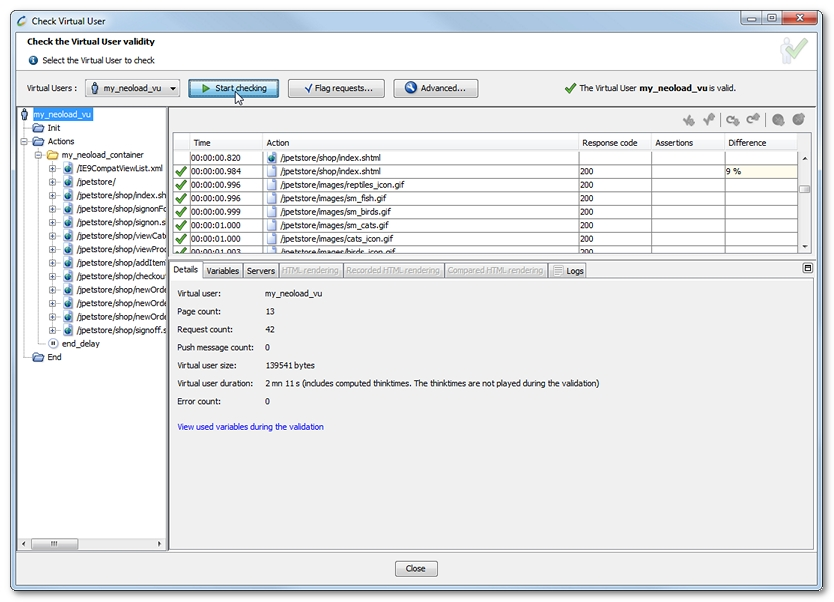Open the Logs tab

pyautogui.click(x=568, y=271)
